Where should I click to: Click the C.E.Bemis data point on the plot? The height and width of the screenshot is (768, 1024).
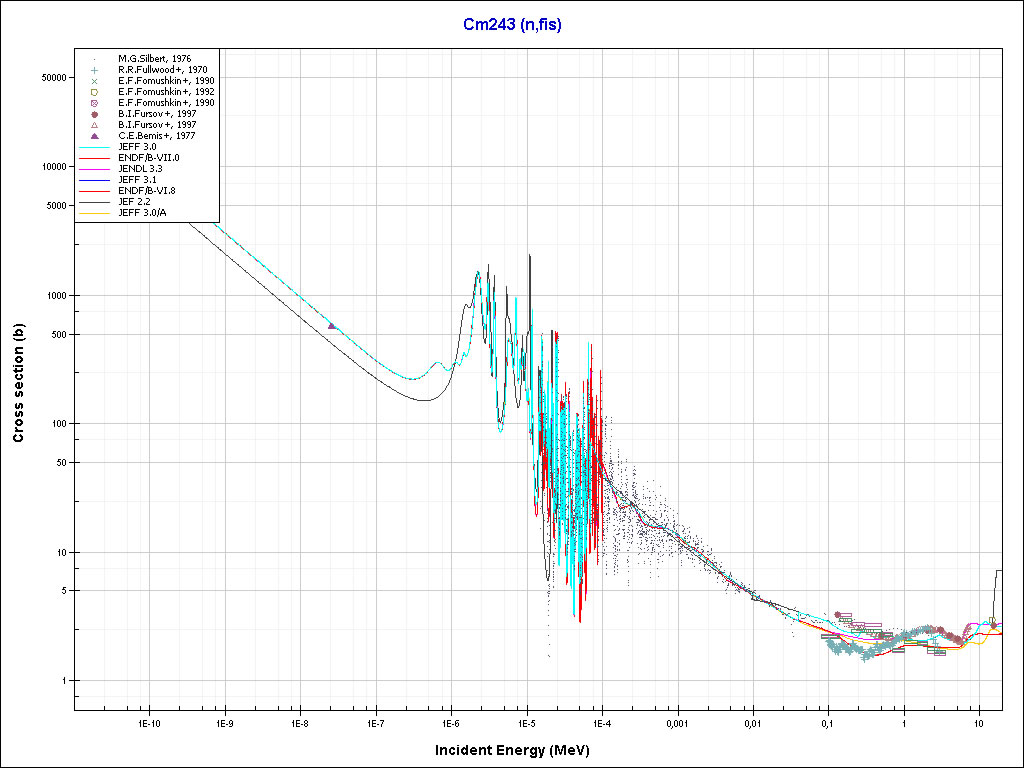(x=332, y=325)
